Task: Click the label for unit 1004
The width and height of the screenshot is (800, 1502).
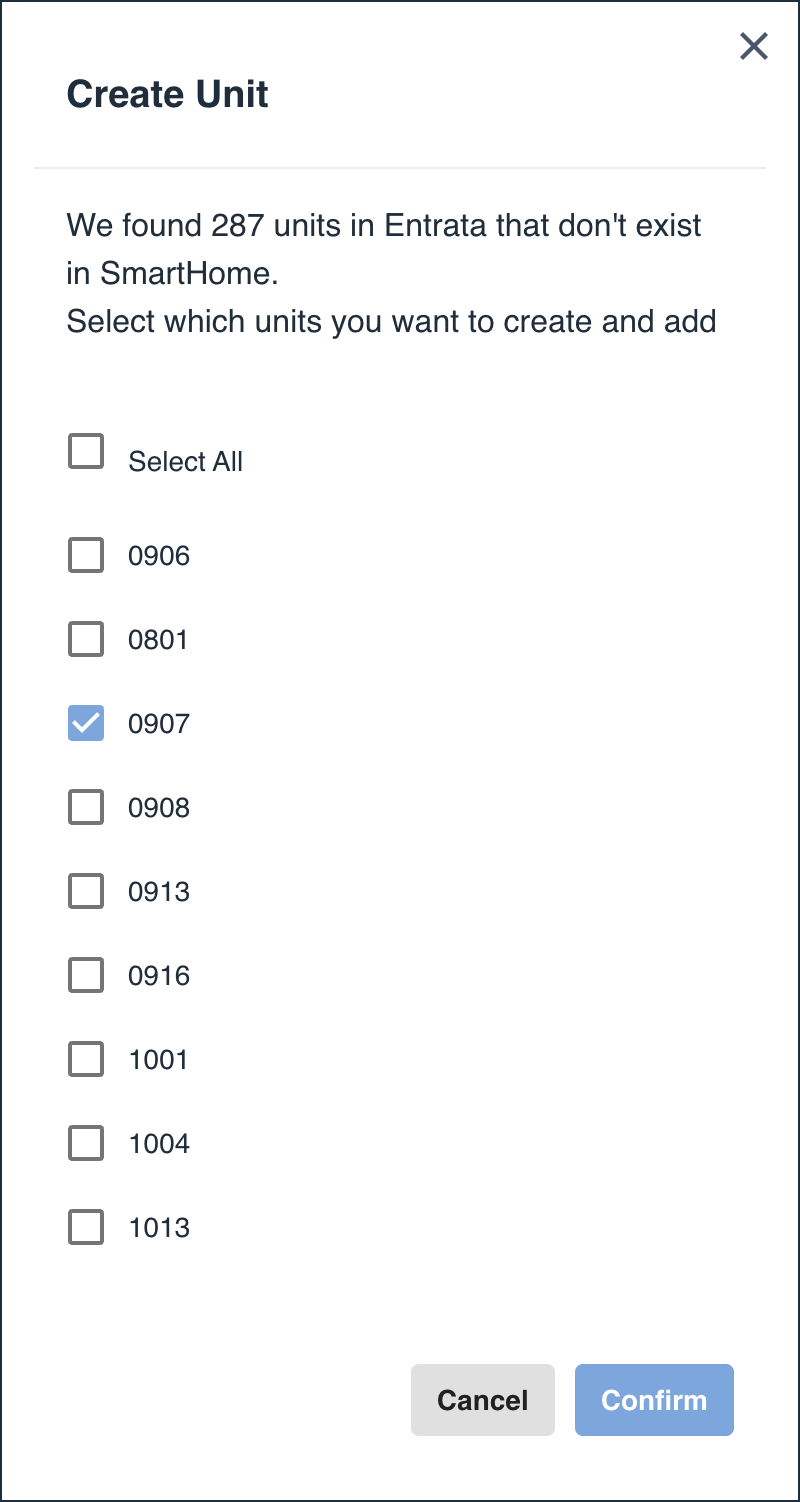Action: click(158, 1143)
